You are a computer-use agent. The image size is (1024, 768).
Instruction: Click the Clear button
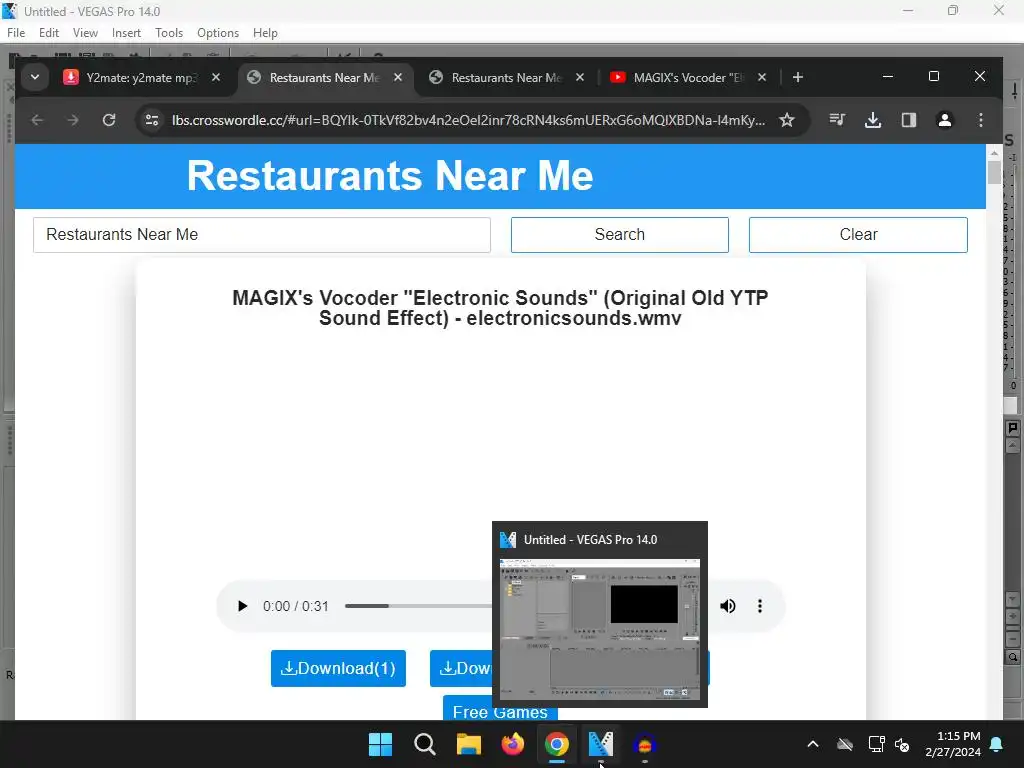point(858,234)
